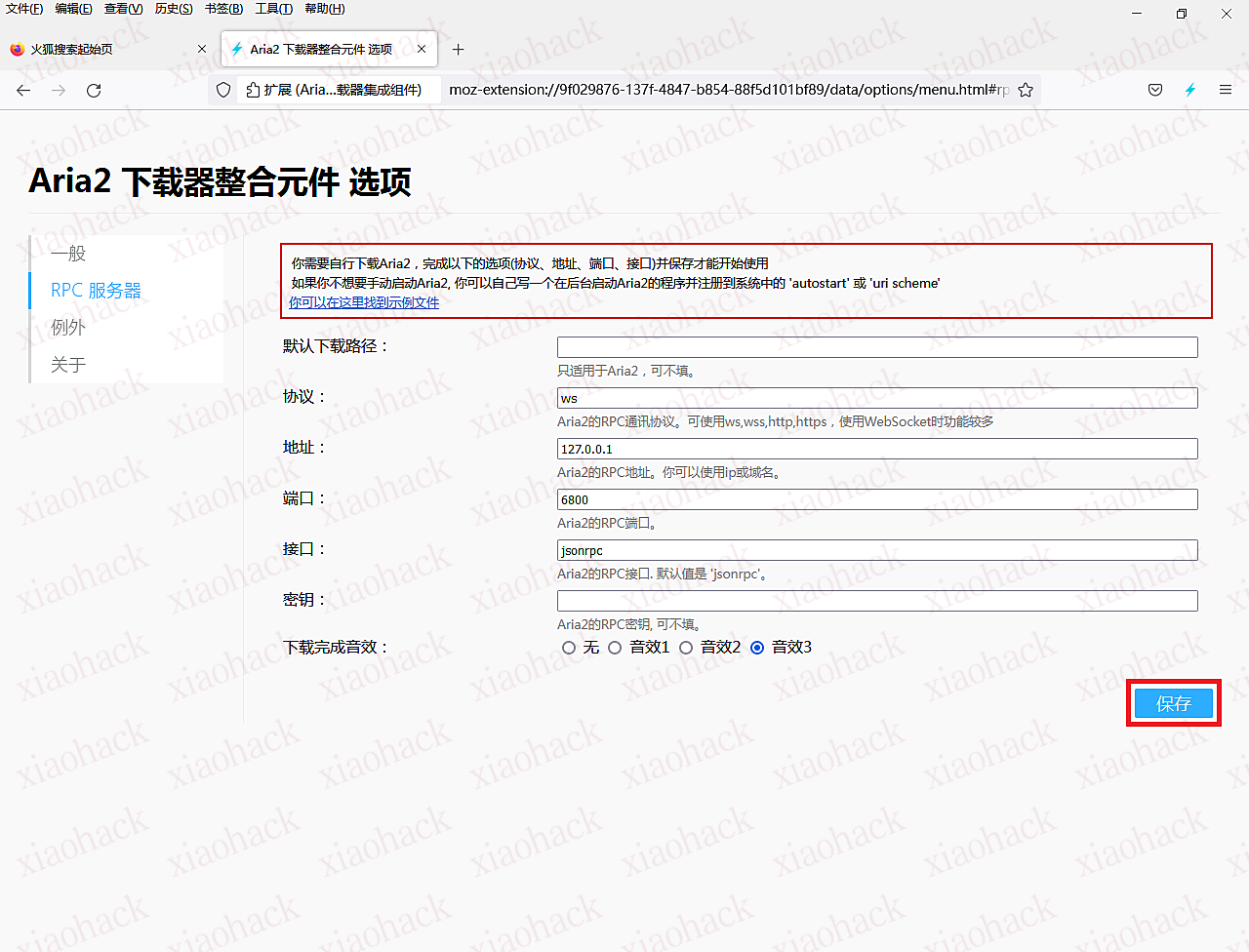Open the Aria2 lightning bolt toolbar icon
The image size is (1249, 952).
pos(1190,90)
